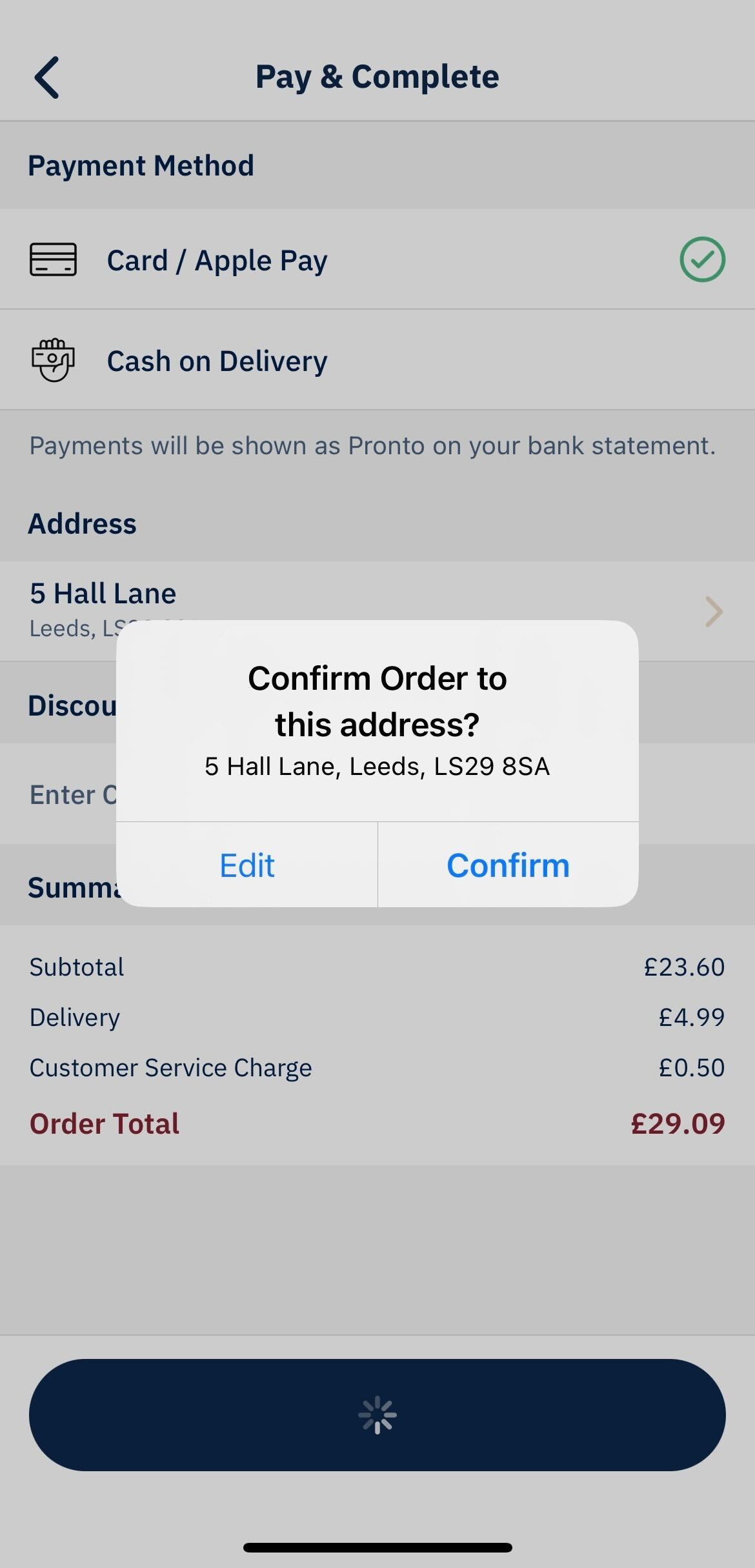
Task: Confirm the order to this address
Action: tap(508, 865)
